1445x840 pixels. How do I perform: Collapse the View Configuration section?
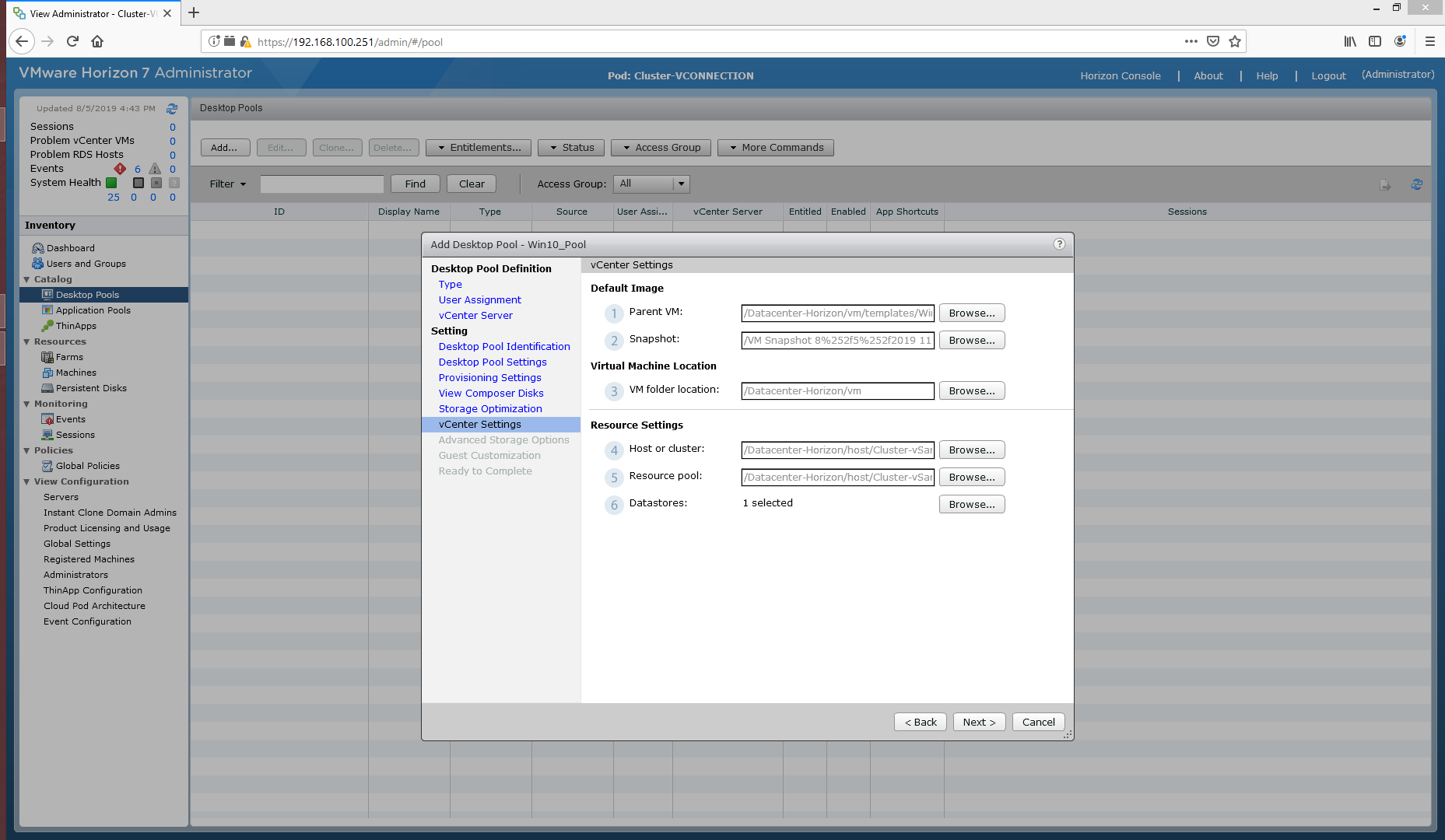tap(27, 481)
